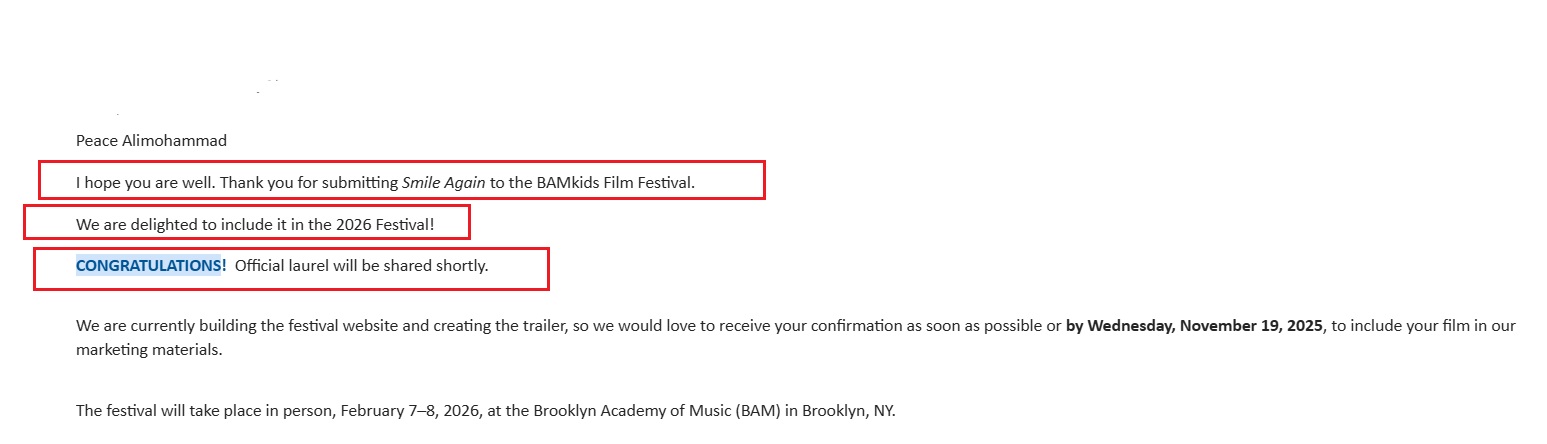Click the italic film title "Smile Again"
Image resolution: width=1547 pixels, height=444 pixels.
click(444, 183)
